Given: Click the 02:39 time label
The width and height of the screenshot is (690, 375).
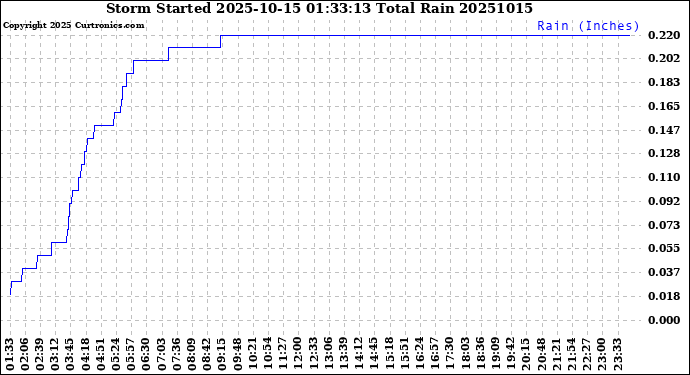Looking at the screenshot, I should pos(41,355).
